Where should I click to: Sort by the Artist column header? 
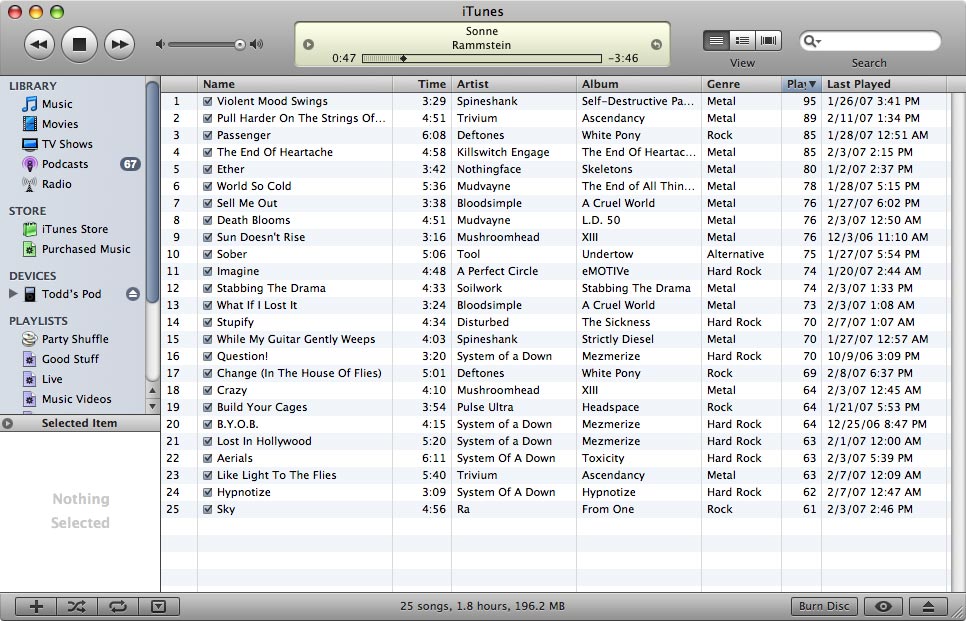click(514, 84)
